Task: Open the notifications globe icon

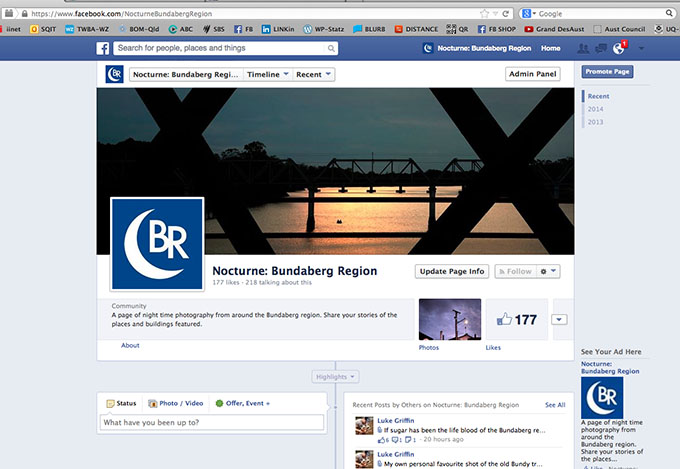Action: click(619, 48)
